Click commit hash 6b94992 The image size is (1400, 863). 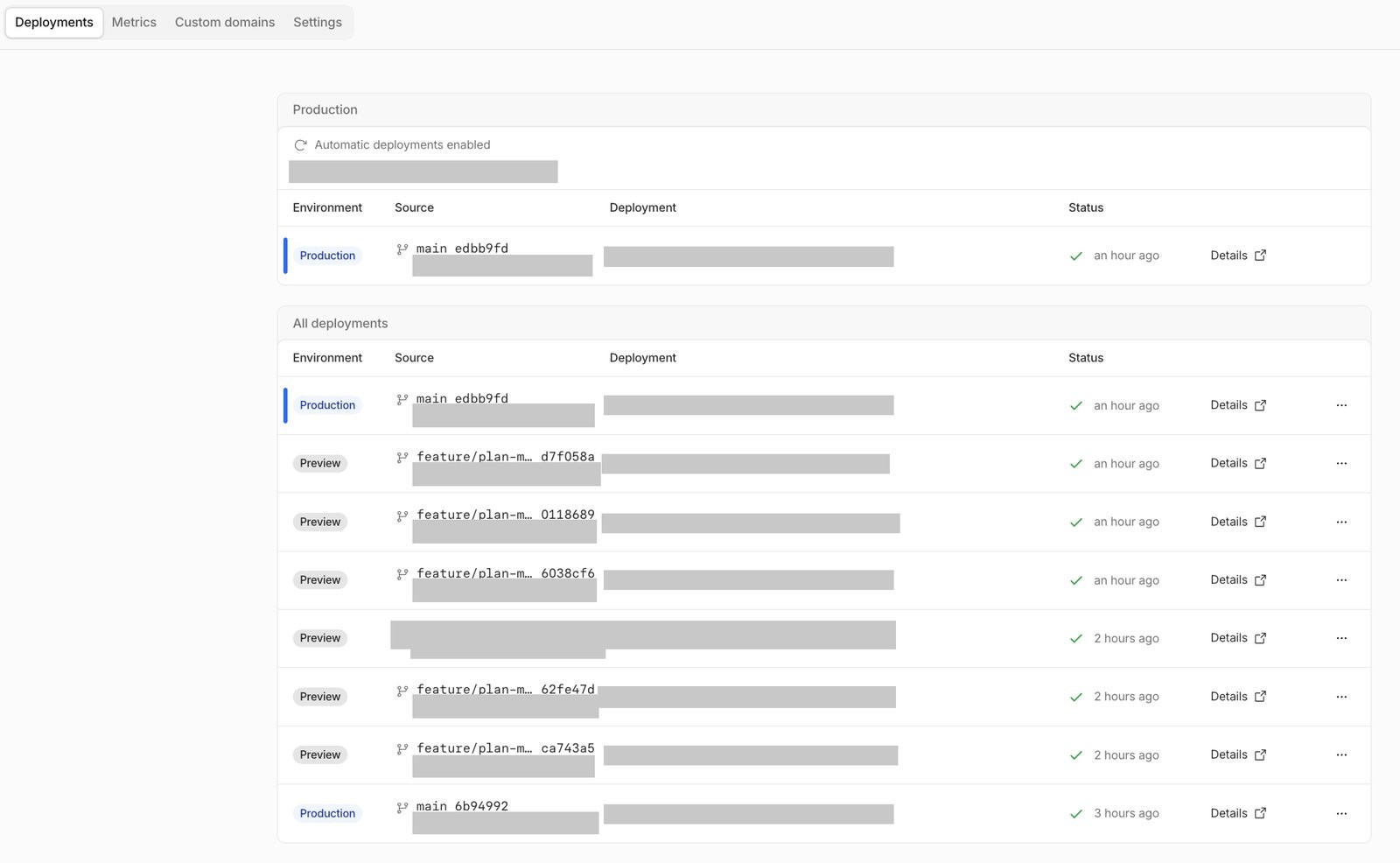[x=481, y=806]
